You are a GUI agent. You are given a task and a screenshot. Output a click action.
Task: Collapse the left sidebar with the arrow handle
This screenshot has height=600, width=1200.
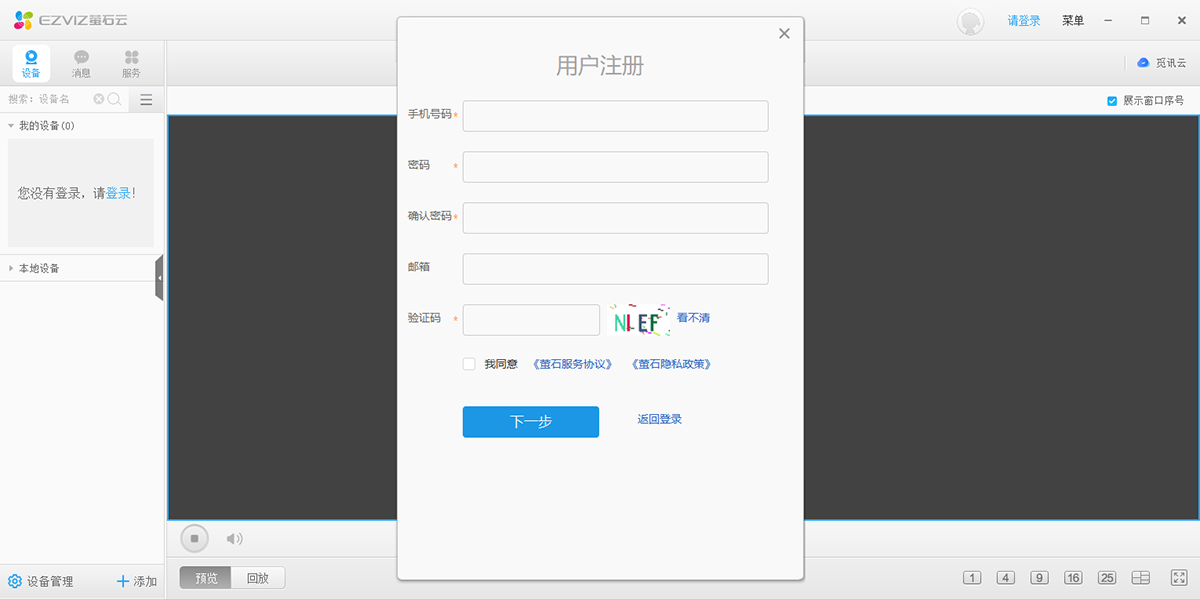tap(161, 276)
